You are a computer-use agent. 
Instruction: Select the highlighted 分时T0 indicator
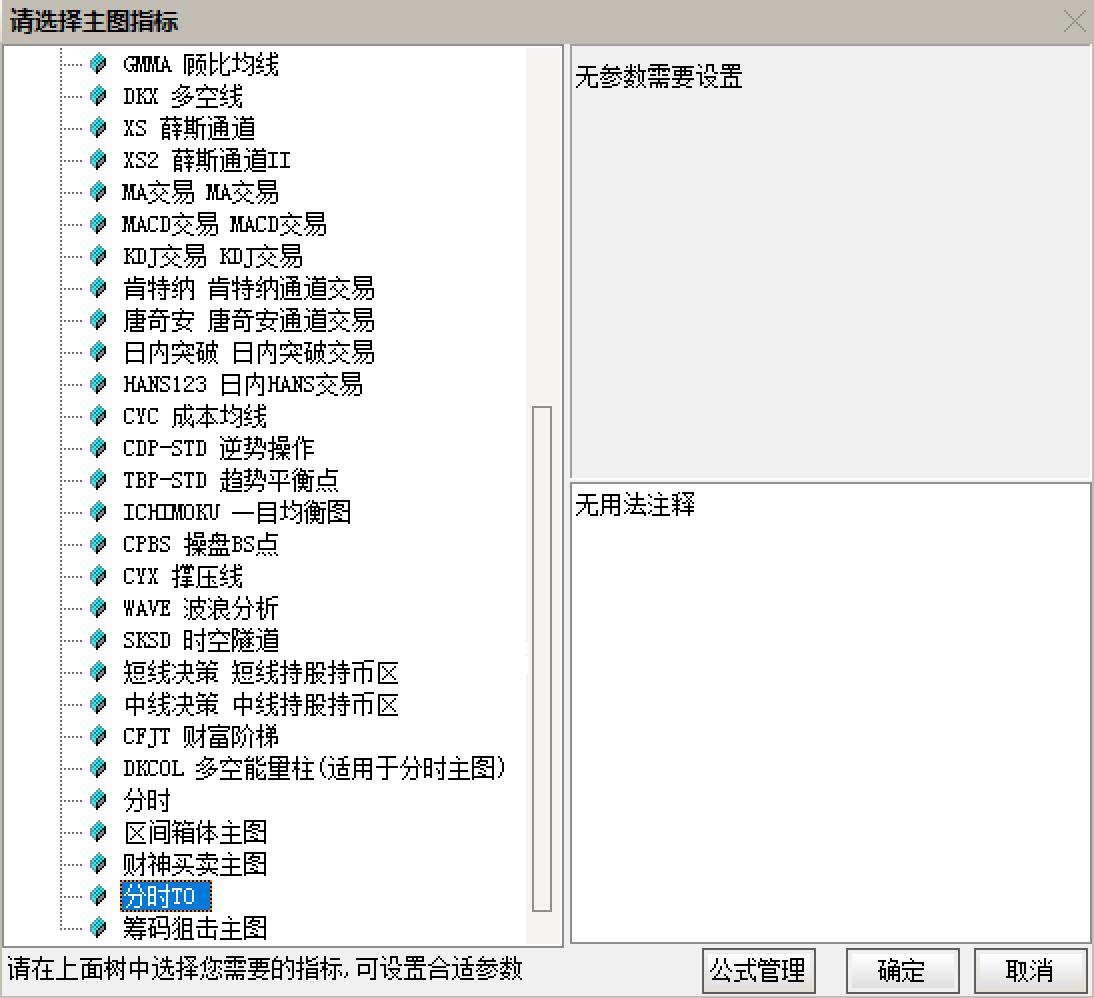pos(163,896)
